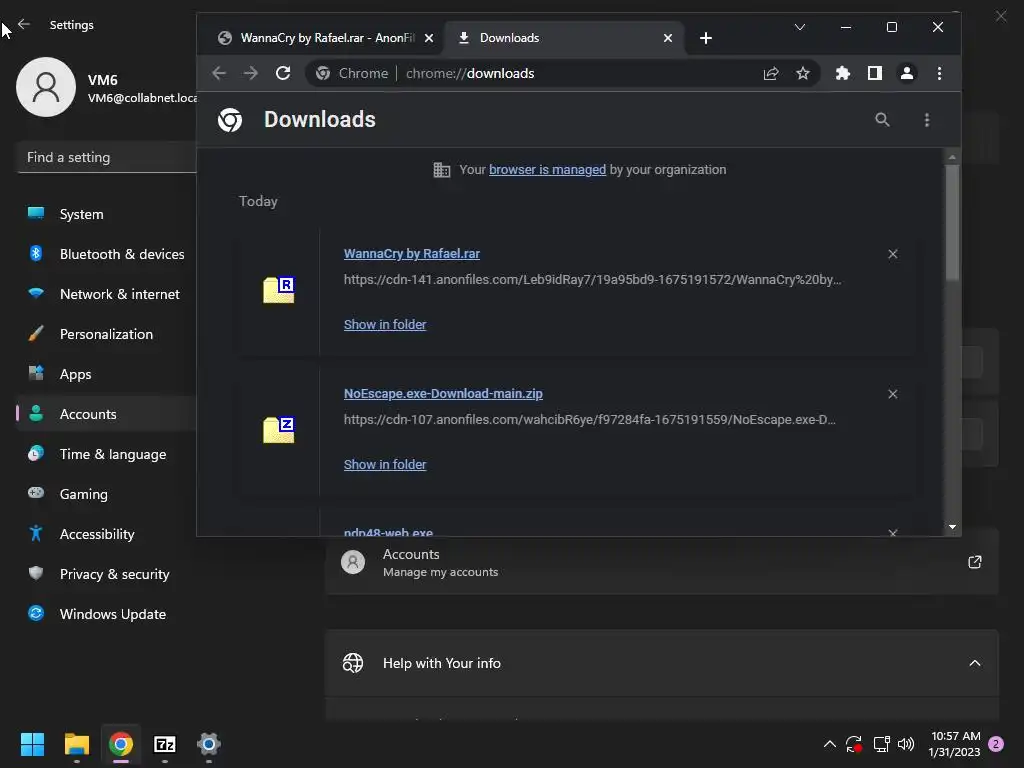Open Personalization settings
Viewport: 1024px width, 768px height.
(106, 334)
